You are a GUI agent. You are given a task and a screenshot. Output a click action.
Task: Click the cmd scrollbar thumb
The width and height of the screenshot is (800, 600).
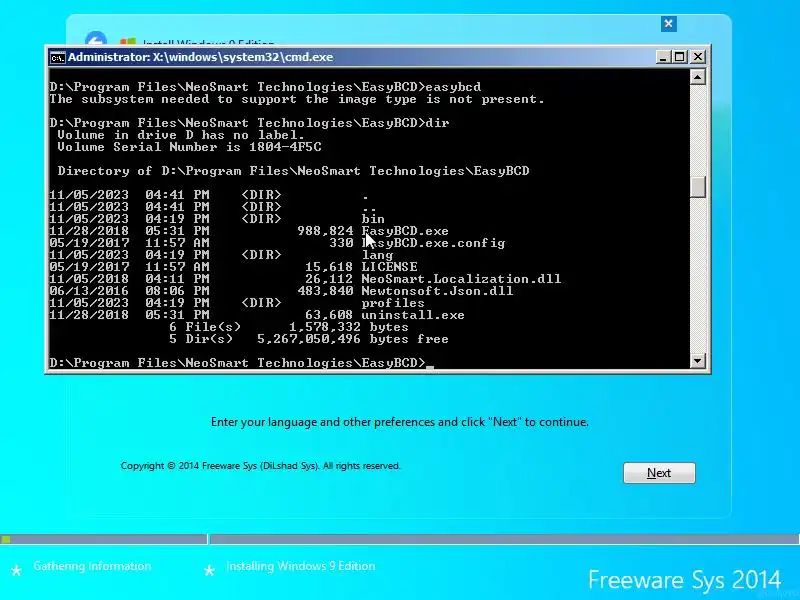[697, 187]
